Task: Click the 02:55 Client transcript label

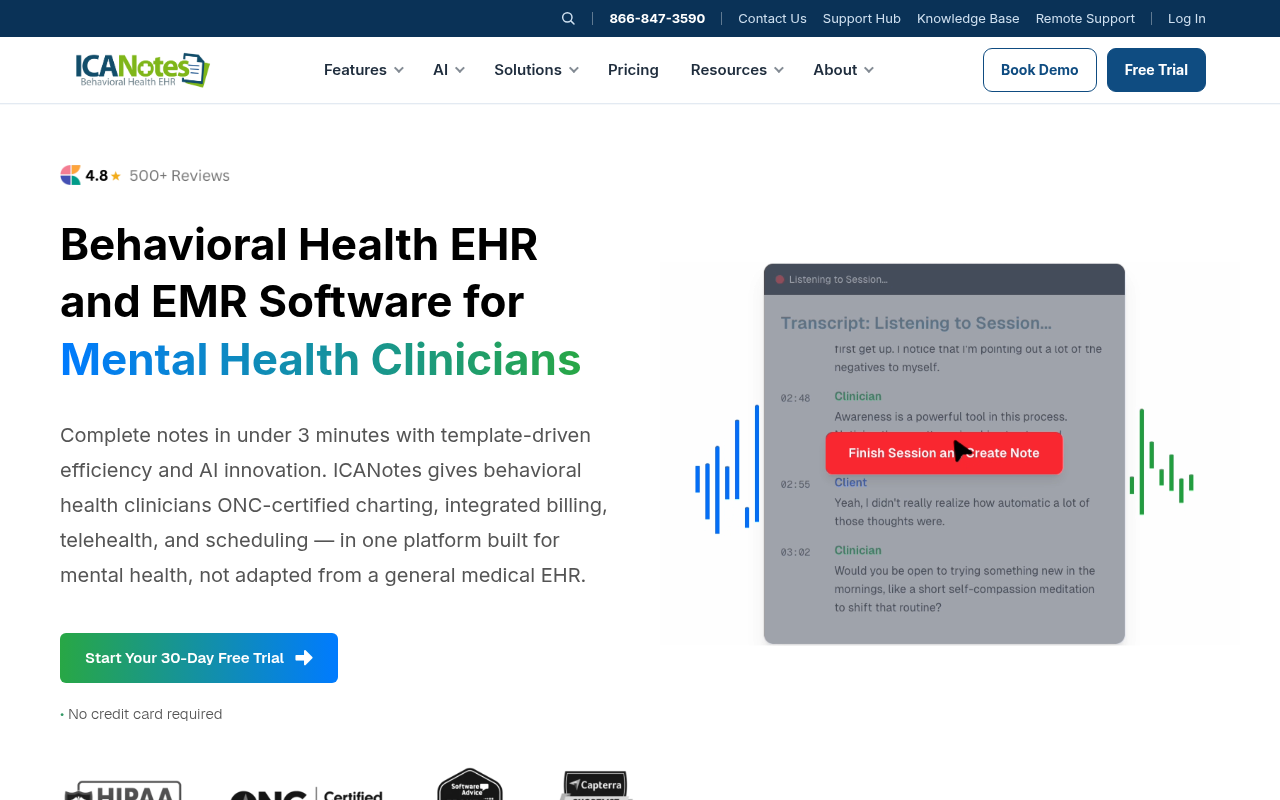Action: (851, 482)
